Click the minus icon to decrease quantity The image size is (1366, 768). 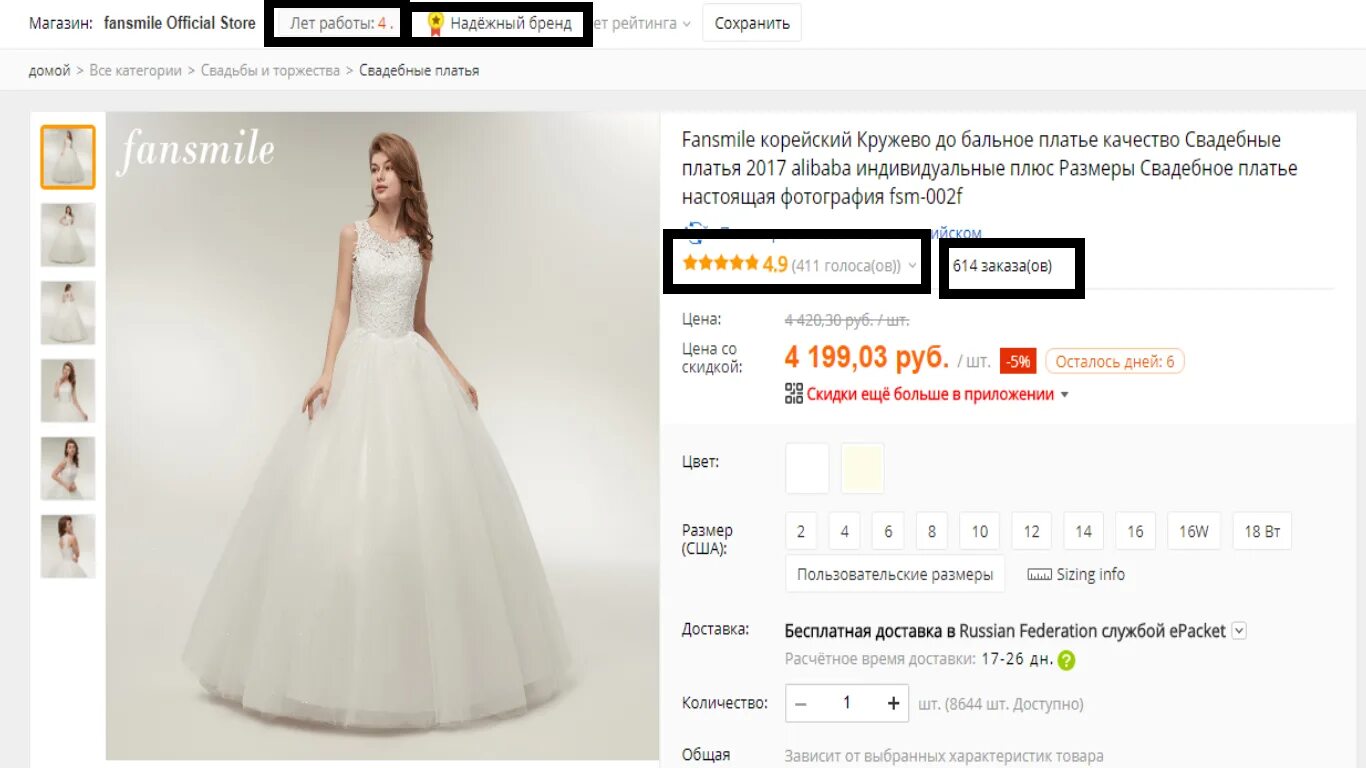tap(801, 704)
